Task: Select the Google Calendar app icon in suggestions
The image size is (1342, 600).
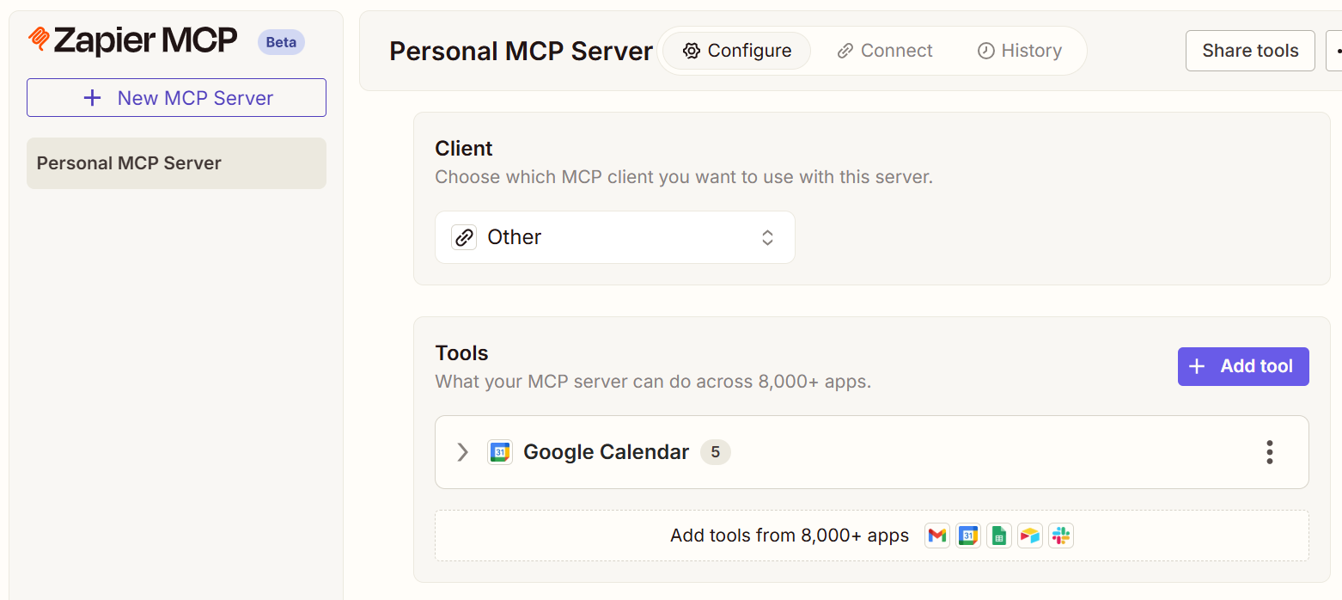Action: click(x=968, y=535)
